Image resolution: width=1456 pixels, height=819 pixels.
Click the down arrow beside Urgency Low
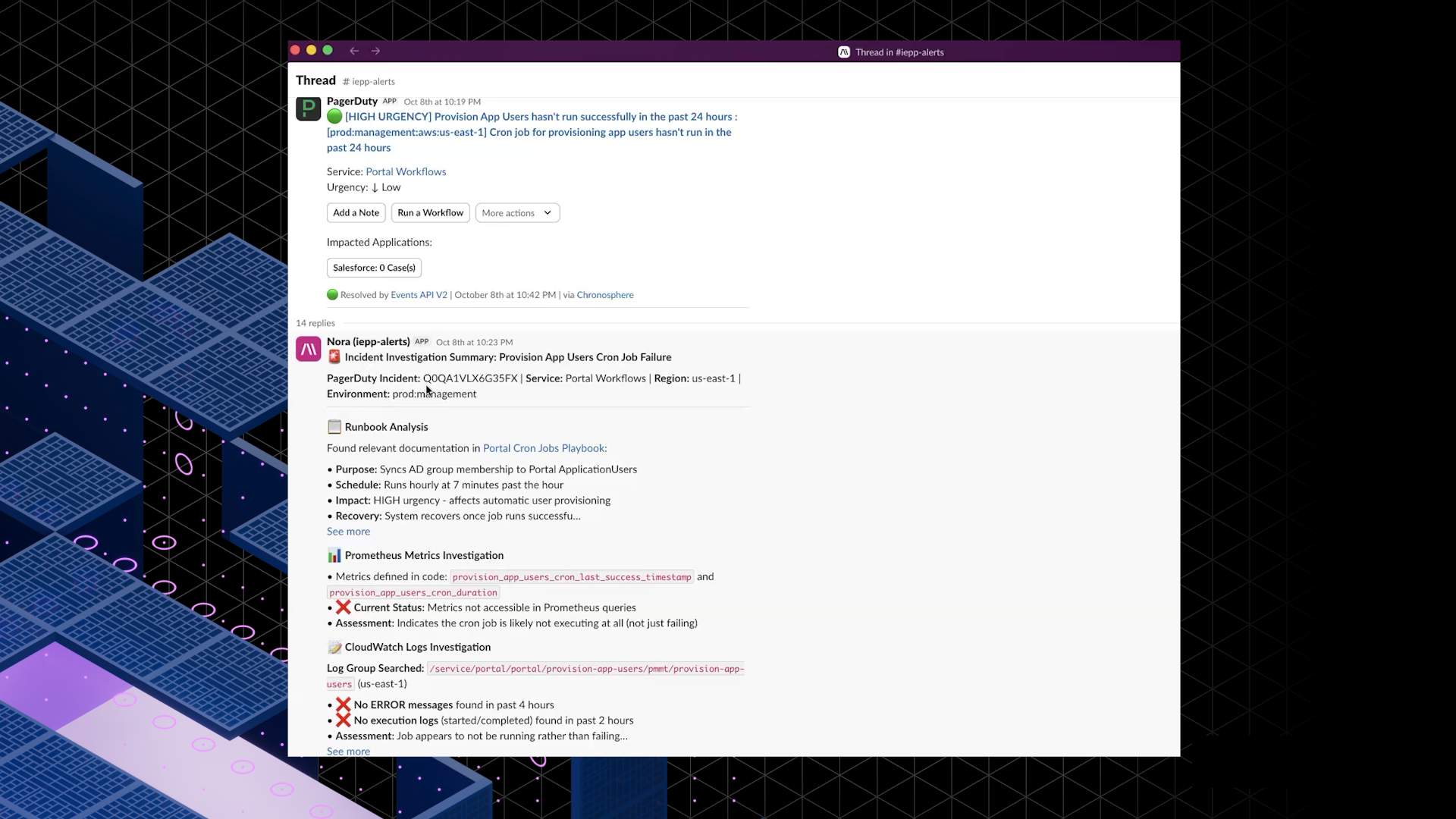coord(375,188)
